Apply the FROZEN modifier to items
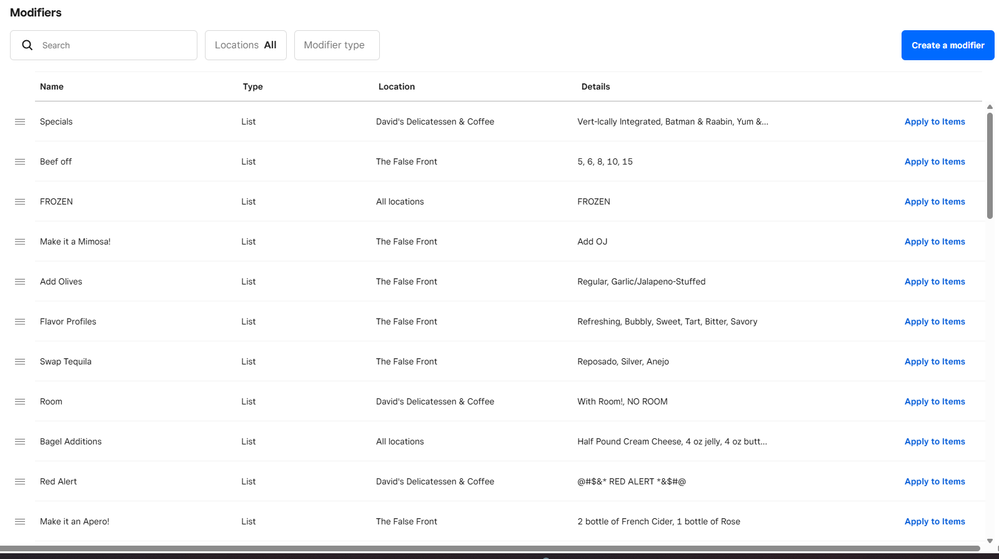999x559 pixels. [935, 201]
